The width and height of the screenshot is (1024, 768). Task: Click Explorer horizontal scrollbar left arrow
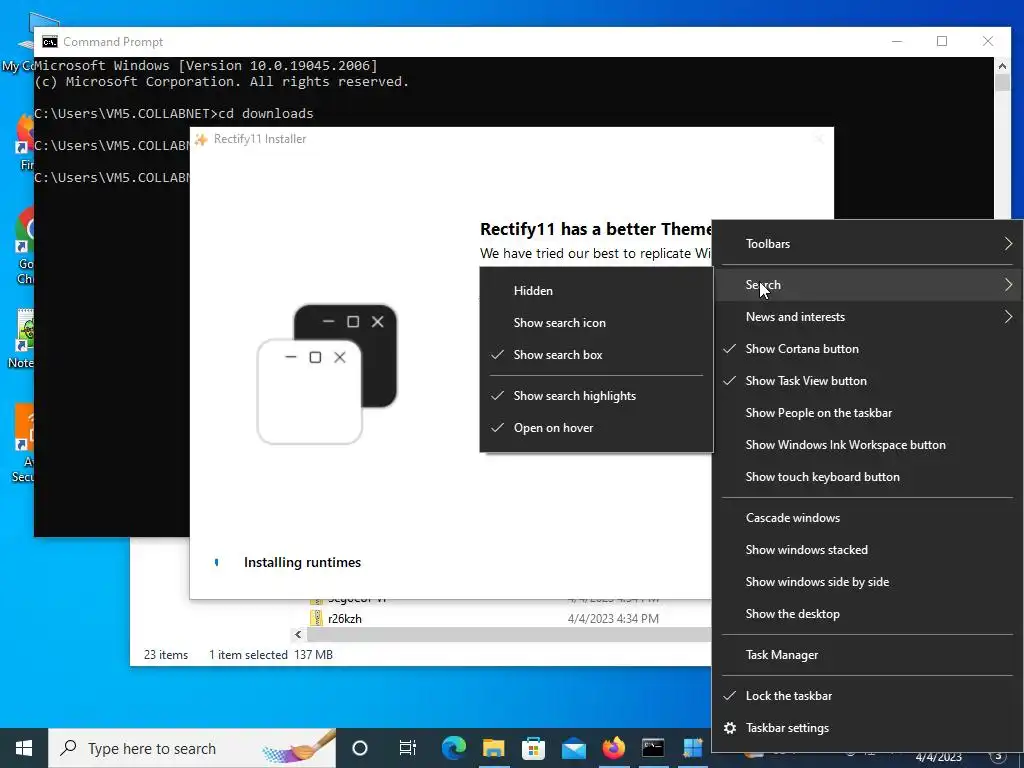[x=298, y=634]
